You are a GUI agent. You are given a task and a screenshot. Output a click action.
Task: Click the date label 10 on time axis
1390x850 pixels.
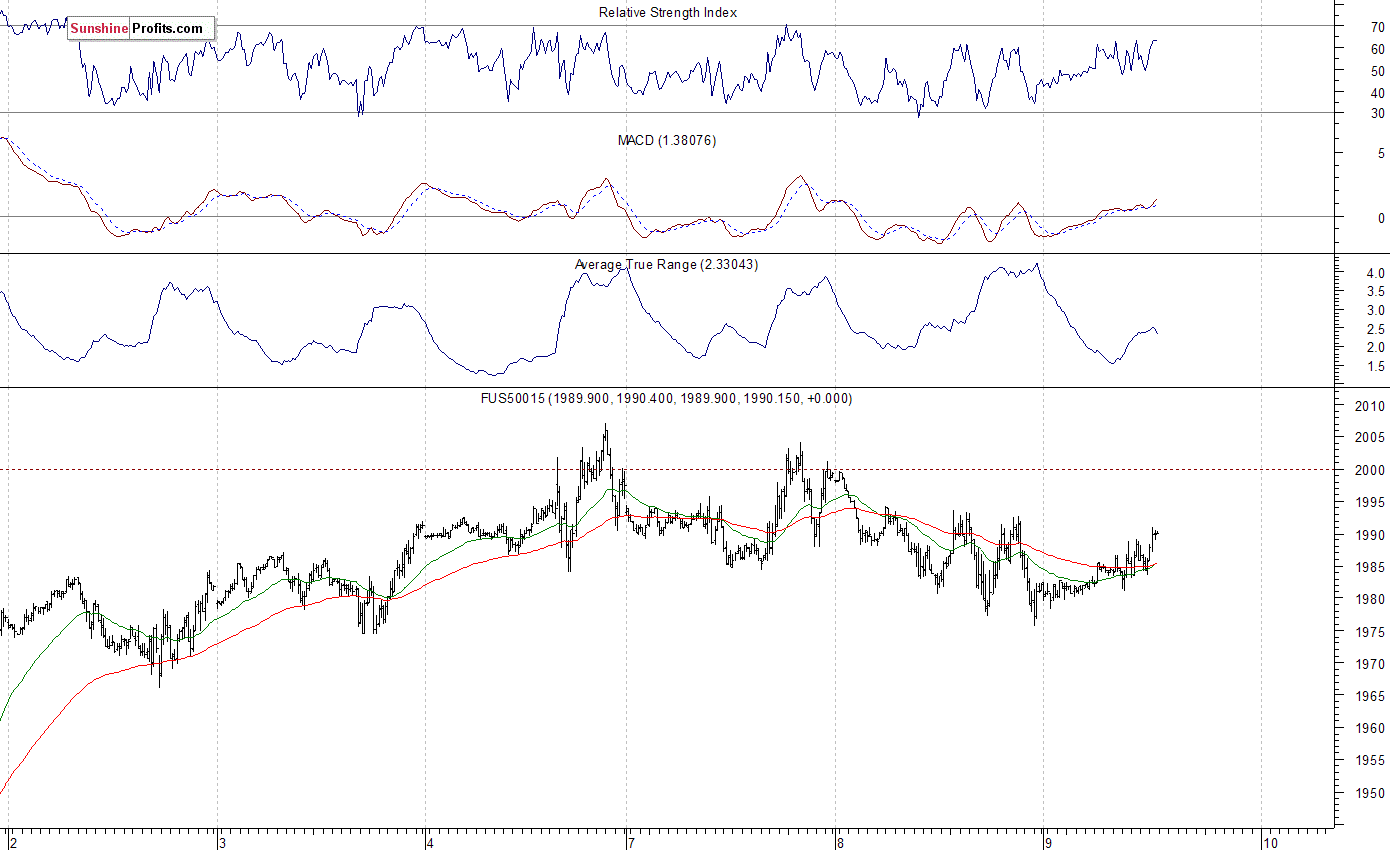1271,842
